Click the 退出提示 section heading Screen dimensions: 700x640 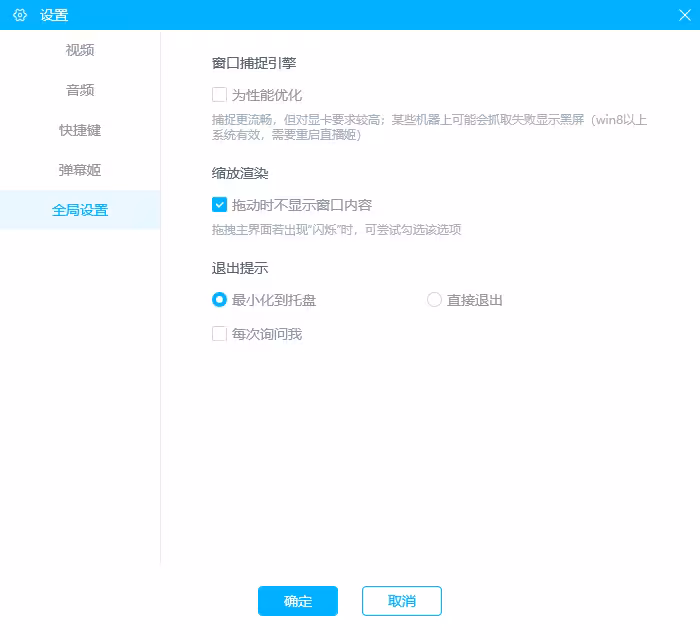[240, 268]
